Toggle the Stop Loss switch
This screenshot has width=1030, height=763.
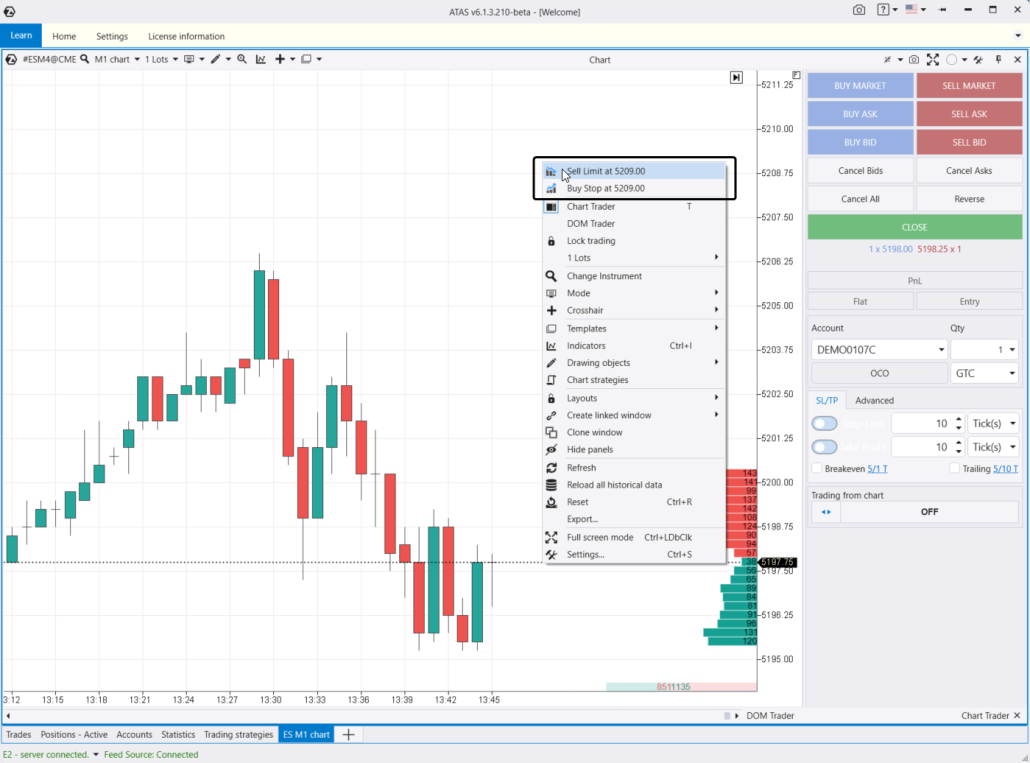(824, 423)
